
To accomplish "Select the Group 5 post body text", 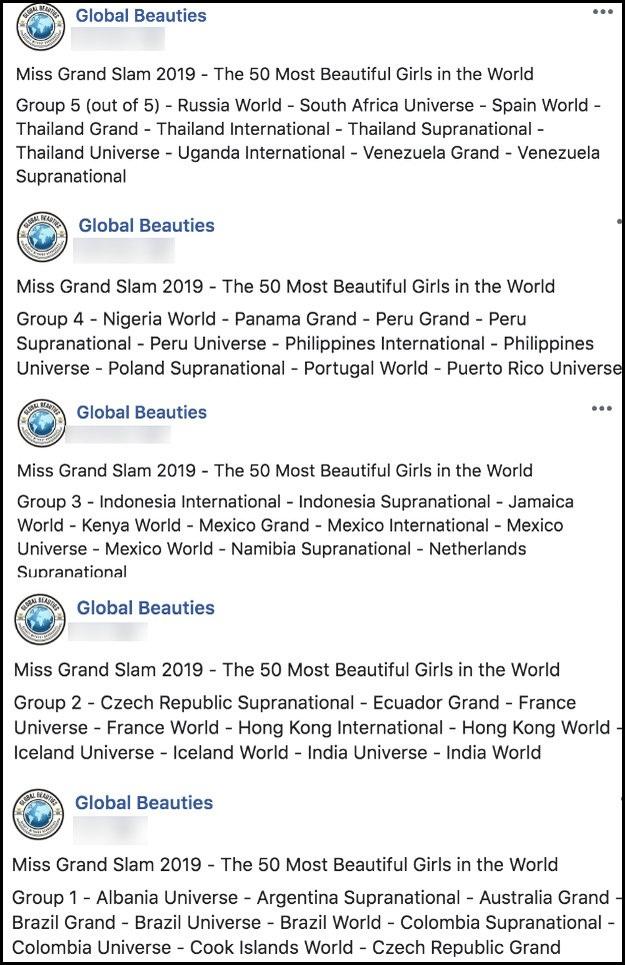I will click(300, 140).
